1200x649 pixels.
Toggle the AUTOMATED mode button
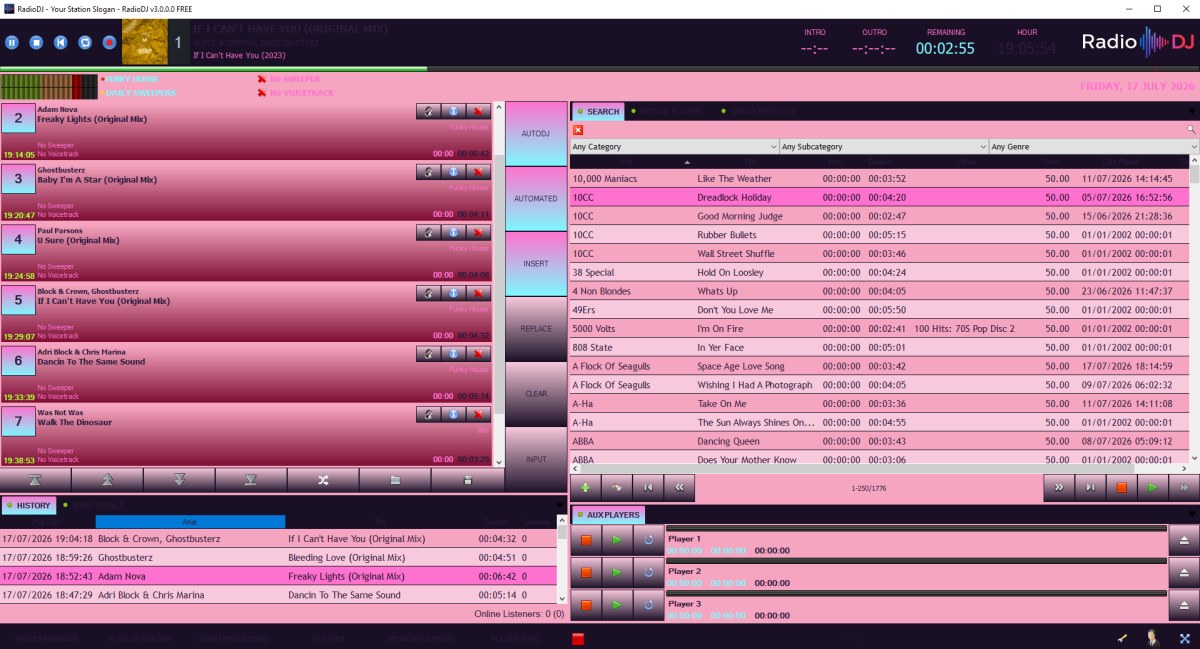tap(536, 198)
